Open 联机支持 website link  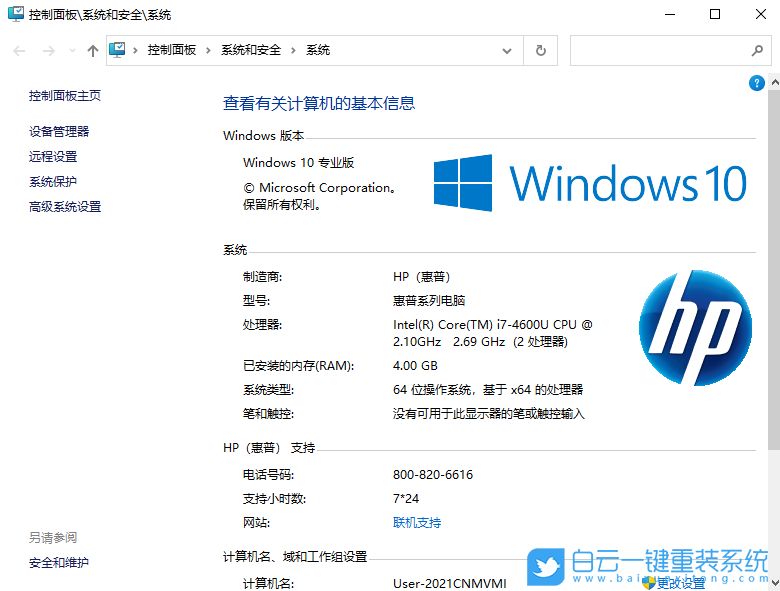point(417,522)
